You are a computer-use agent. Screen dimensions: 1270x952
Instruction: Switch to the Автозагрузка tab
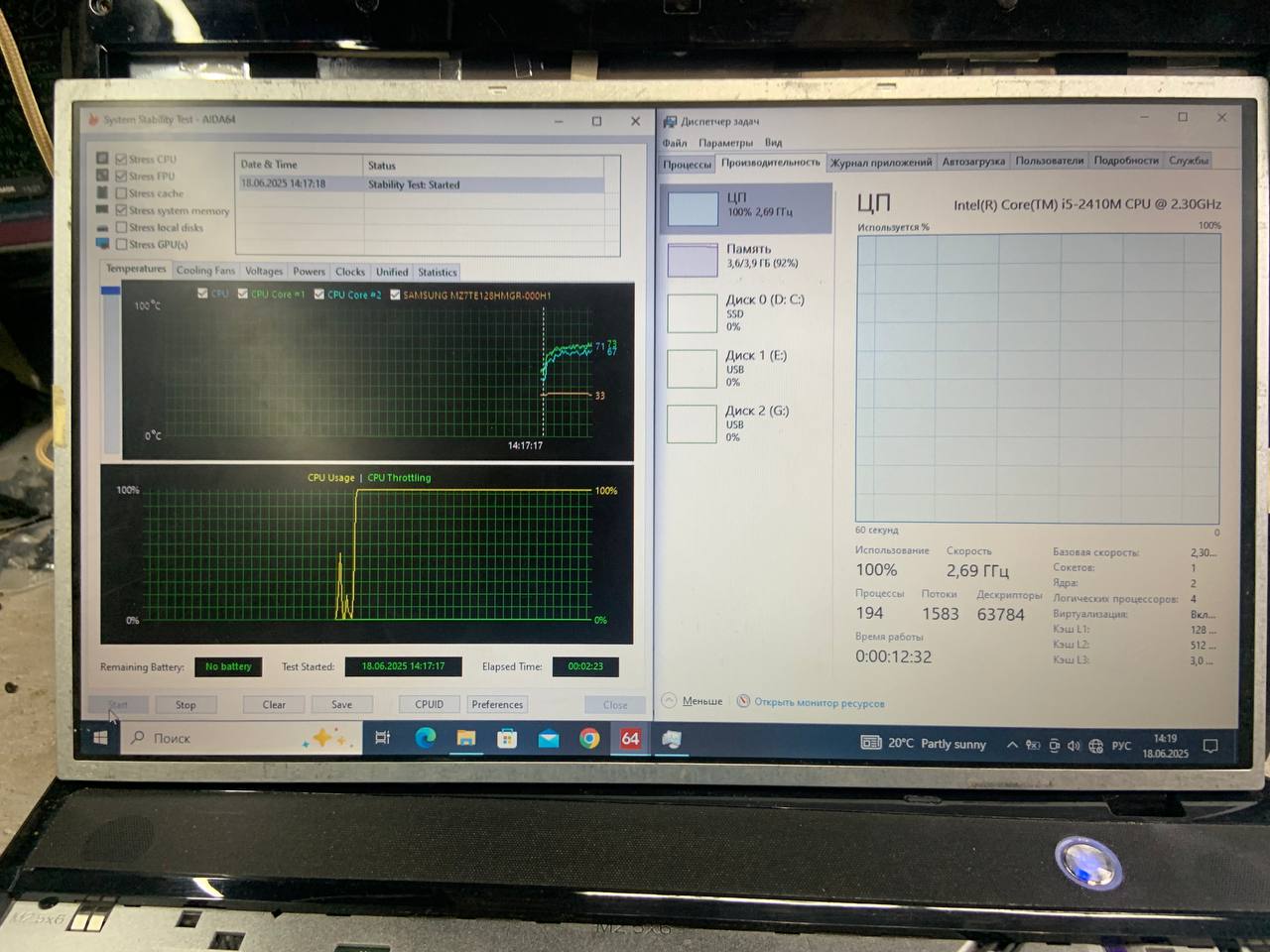(972, 162)
